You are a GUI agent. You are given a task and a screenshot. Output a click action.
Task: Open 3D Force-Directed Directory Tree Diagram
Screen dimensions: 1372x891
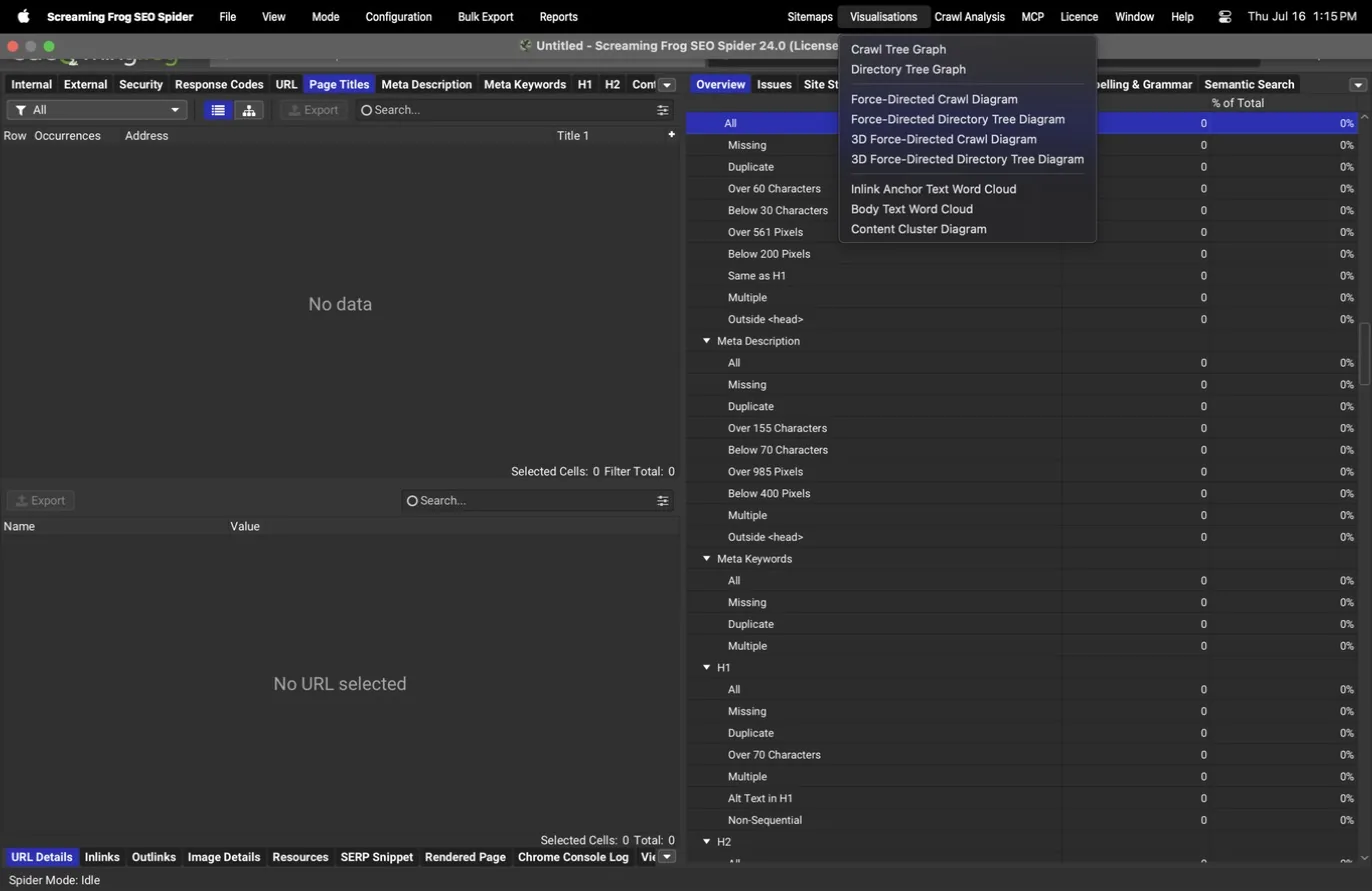[967, 159]
